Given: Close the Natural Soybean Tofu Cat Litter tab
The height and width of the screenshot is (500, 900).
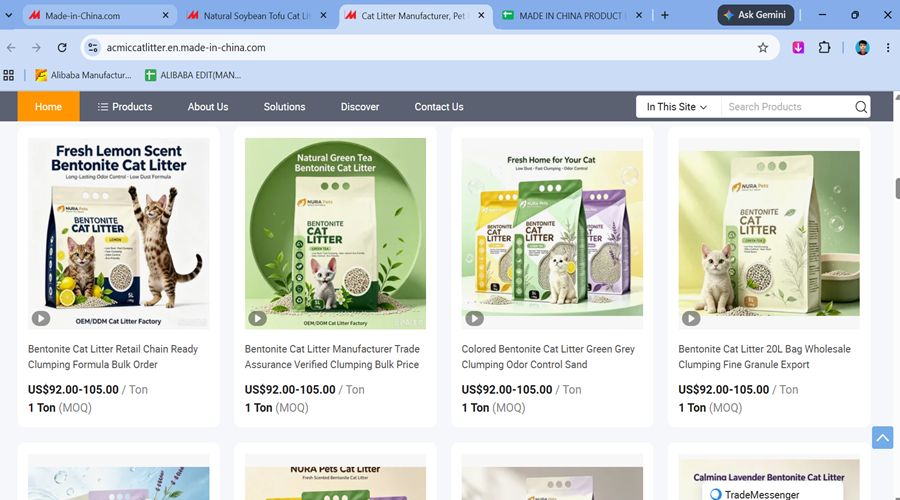Looking at the screenshot, I should click(x=323, y=15).
